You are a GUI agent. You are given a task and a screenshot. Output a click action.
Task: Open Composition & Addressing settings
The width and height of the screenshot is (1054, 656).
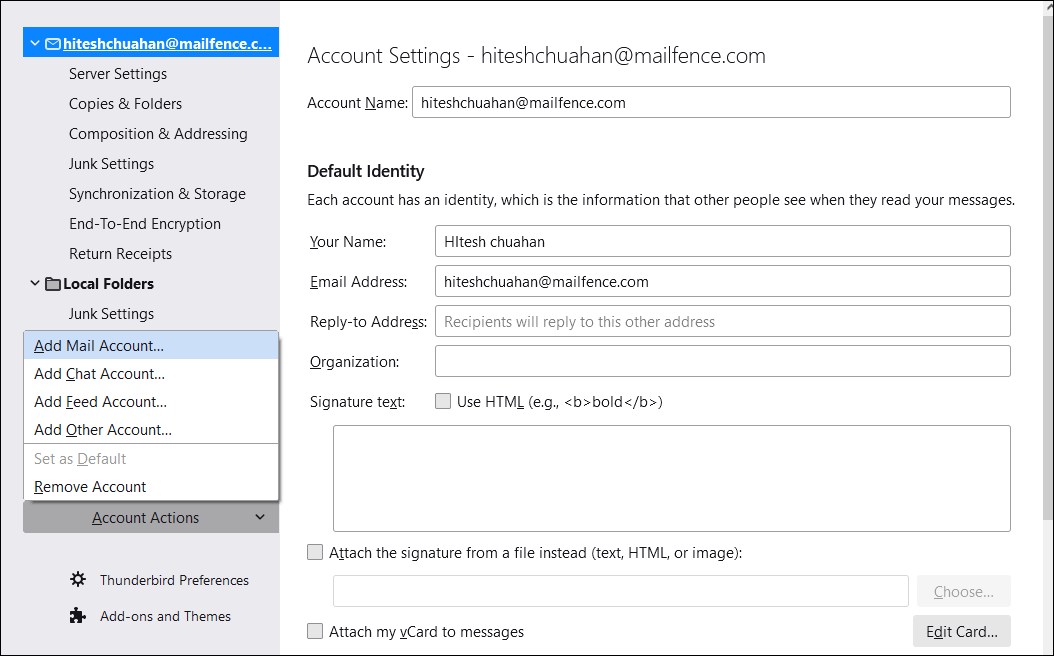coord(158,134)
